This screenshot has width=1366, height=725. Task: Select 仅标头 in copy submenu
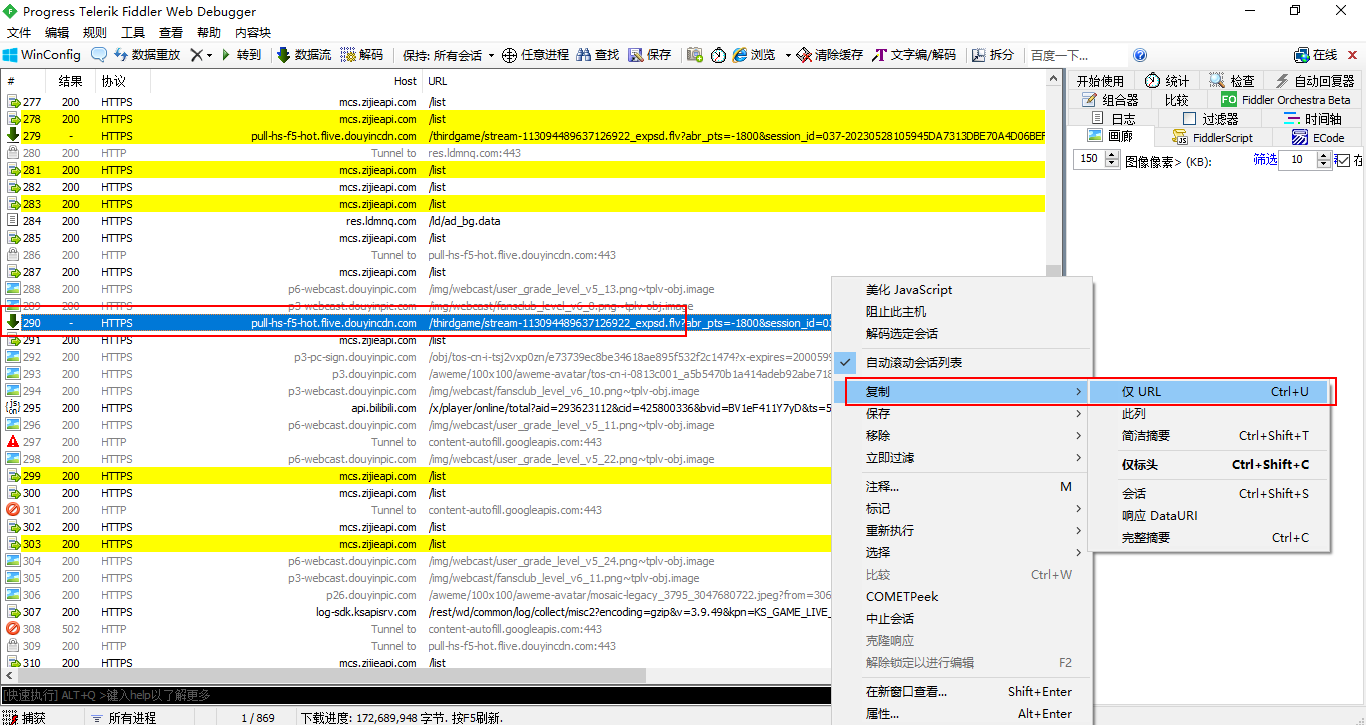click(1210, 465)
